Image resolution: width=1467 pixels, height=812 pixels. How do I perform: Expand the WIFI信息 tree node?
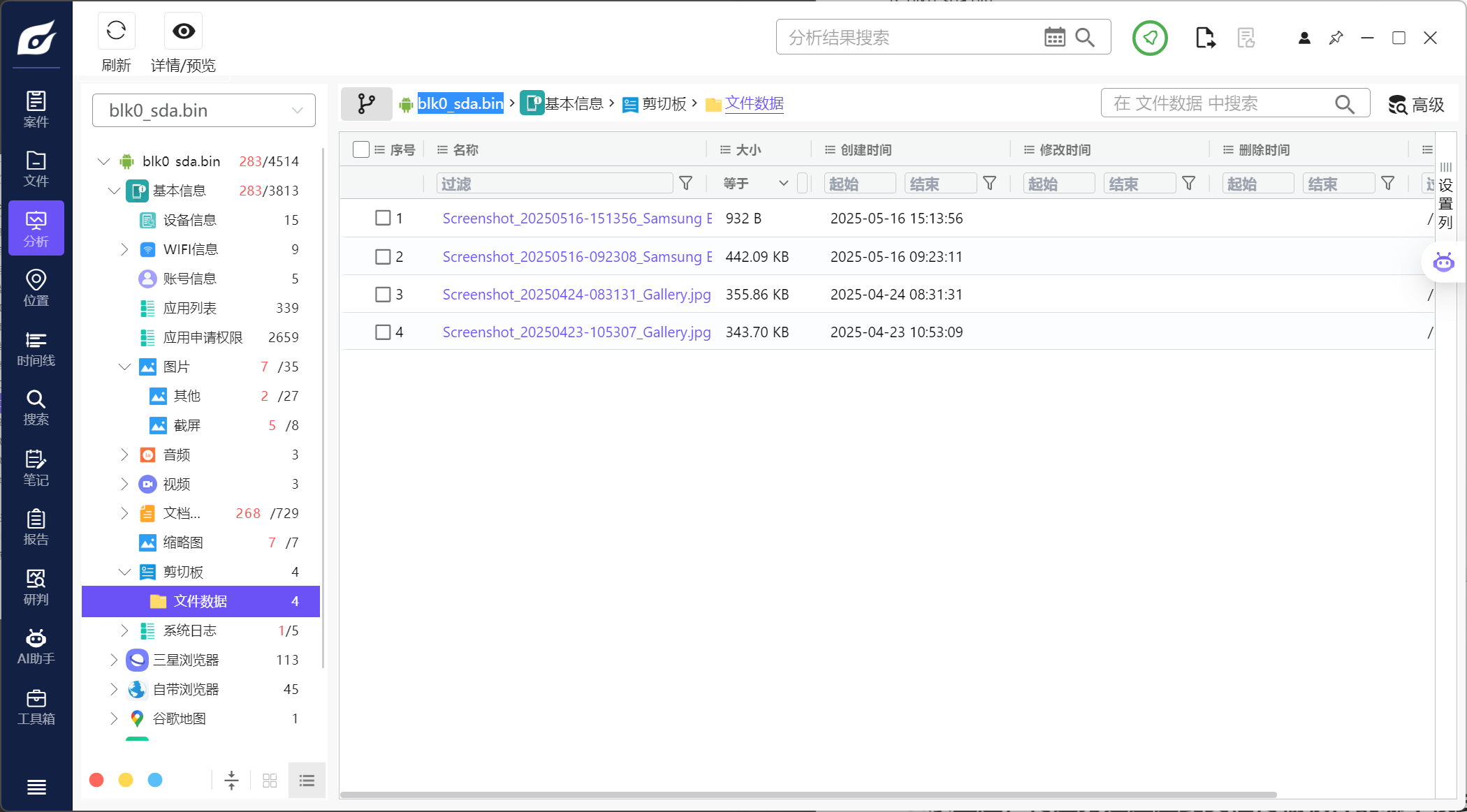point(124,249)
